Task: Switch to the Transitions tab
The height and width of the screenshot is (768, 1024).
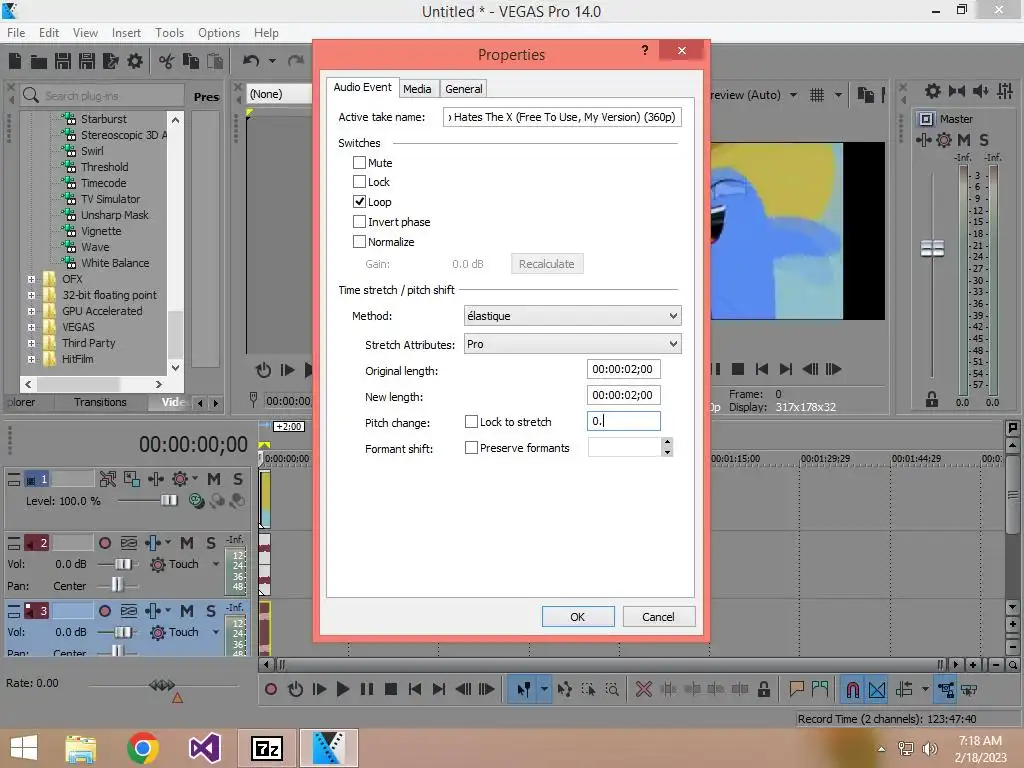Action: tap(100, 402)
